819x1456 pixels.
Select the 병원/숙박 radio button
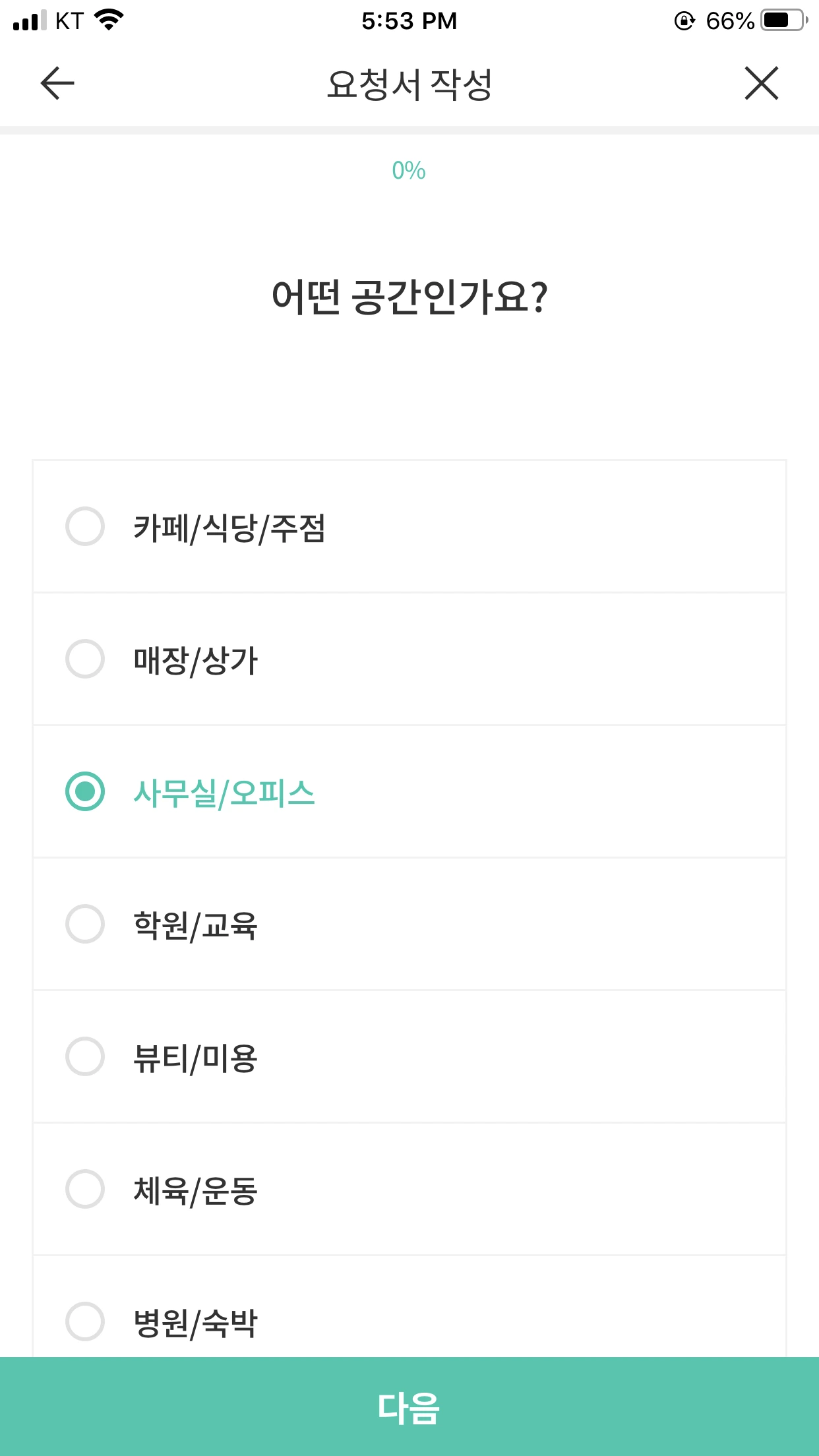point(85,1321)
